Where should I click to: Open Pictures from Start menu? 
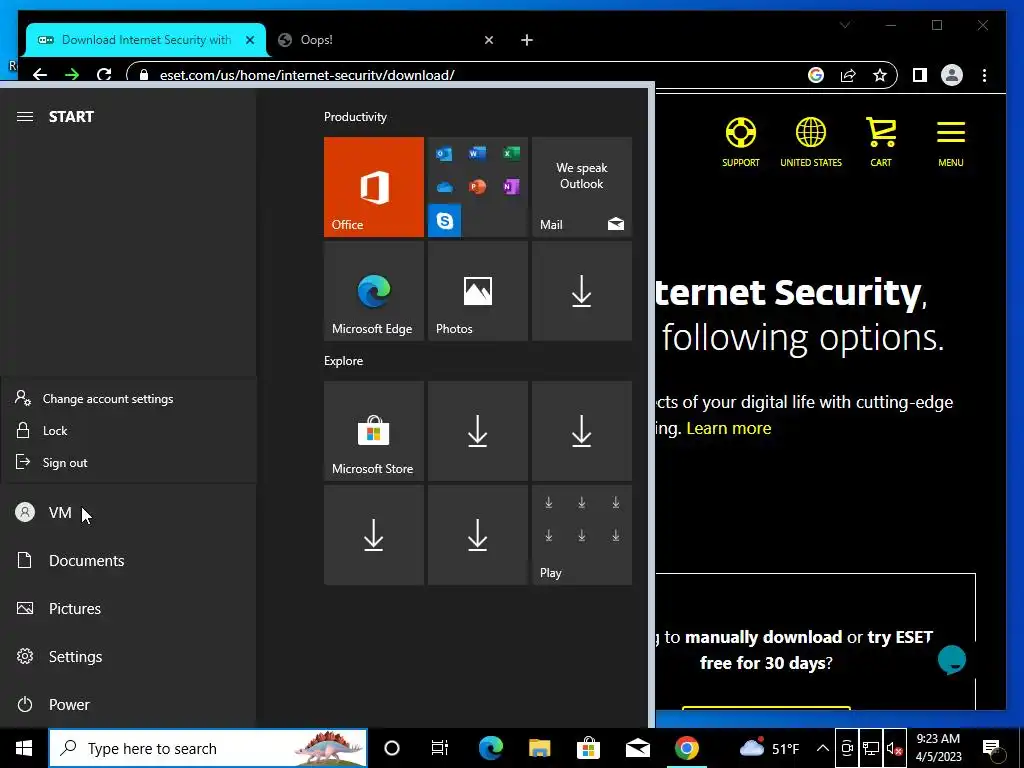(128, 609)
